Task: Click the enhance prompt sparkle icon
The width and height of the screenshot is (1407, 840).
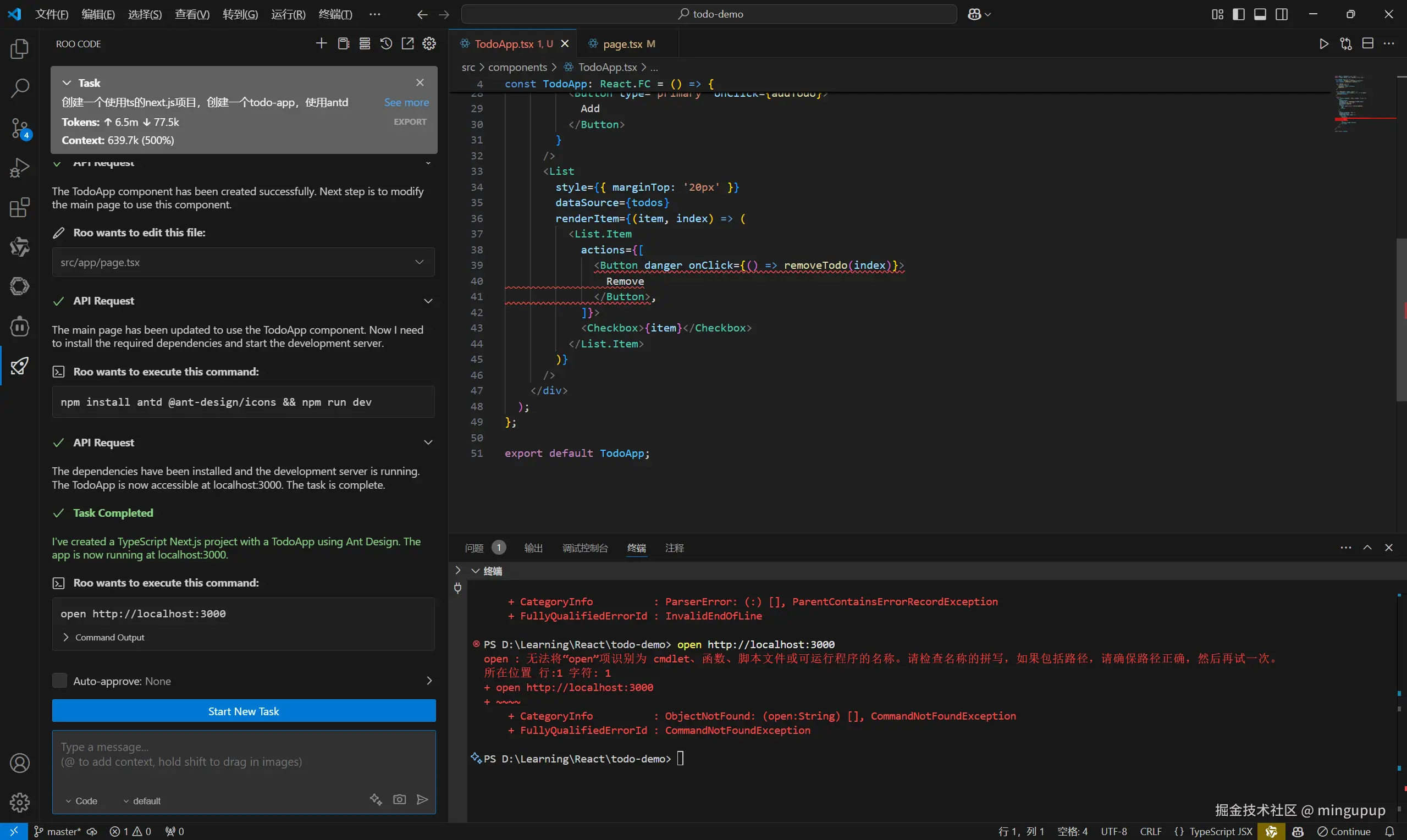Action: (376, 799)
